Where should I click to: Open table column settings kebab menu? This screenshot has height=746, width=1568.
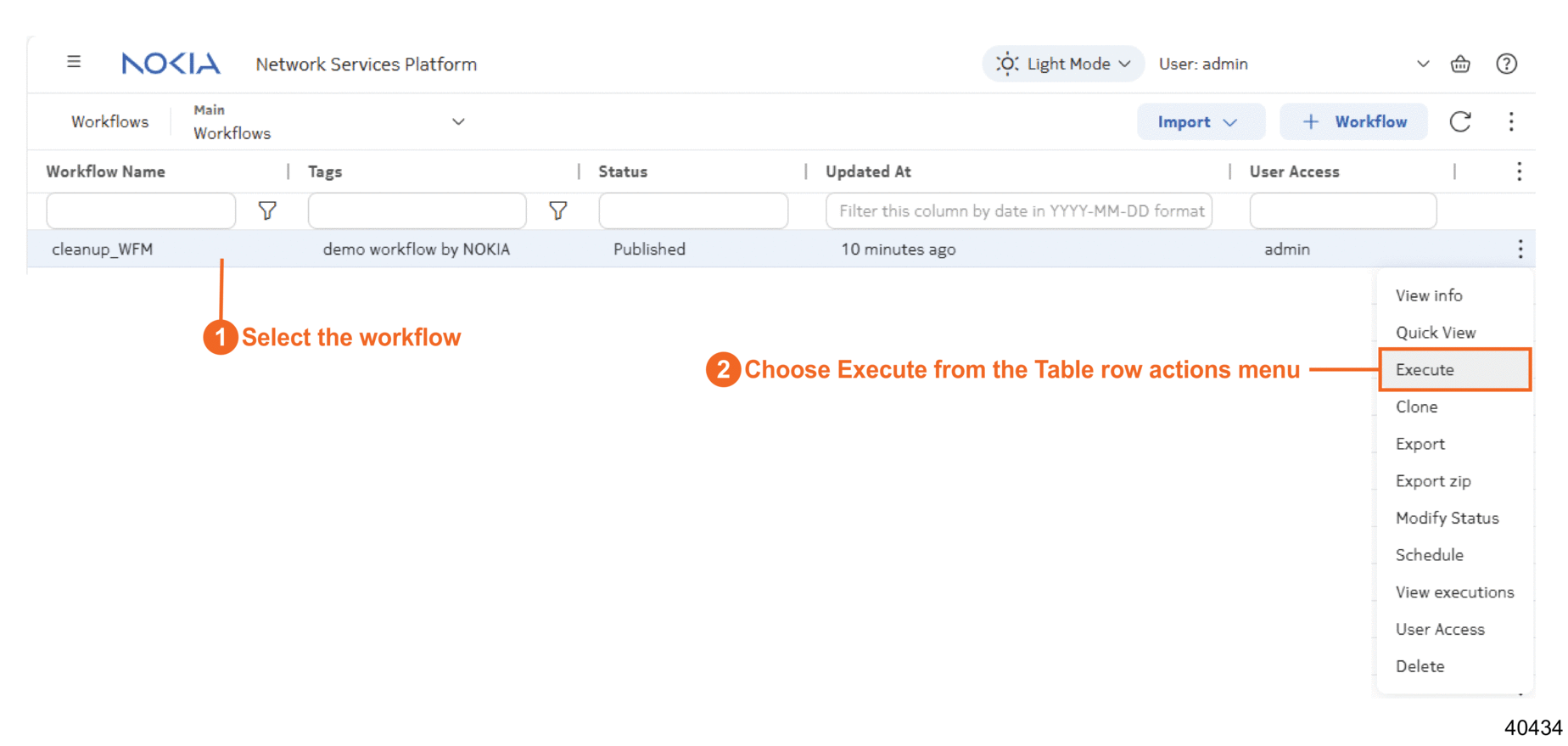(1518, 171)
